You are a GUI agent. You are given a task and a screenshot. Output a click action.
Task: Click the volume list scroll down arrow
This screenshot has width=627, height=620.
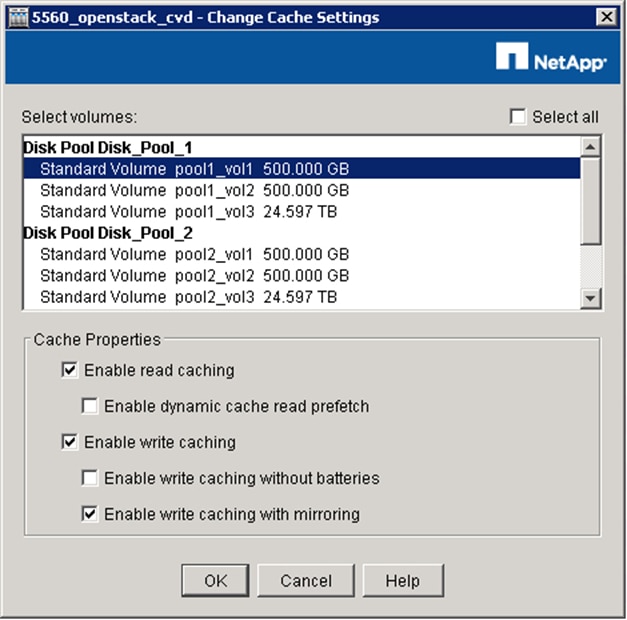(591, 298)
